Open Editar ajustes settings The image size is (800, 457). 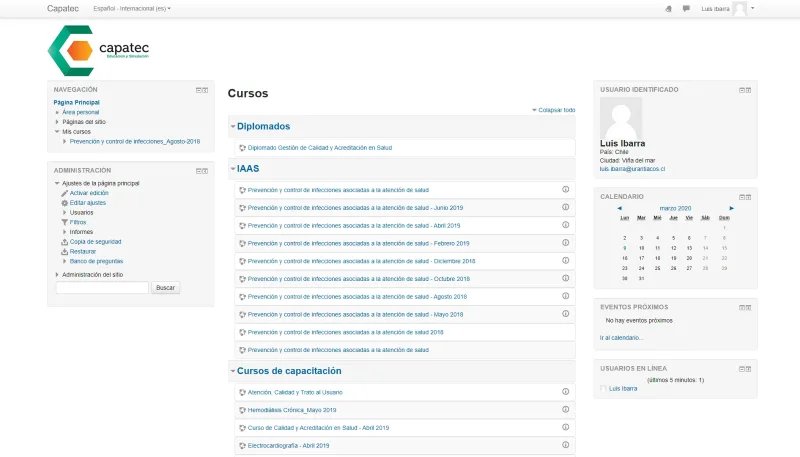click(88, 203)
